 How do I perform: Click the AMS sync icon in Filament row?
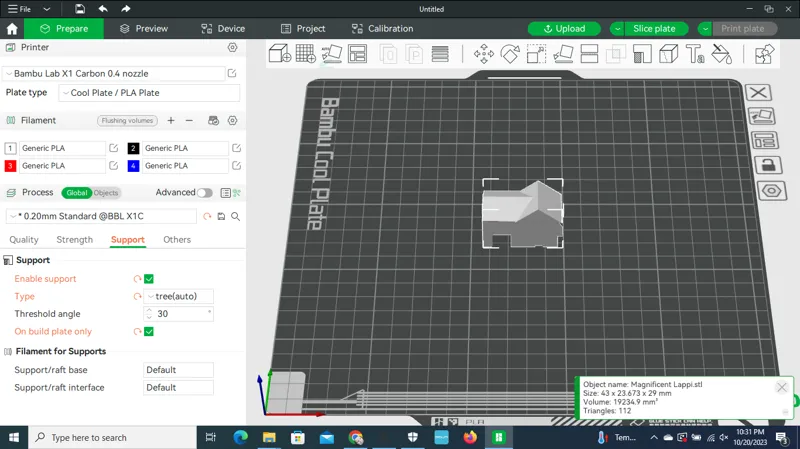click(x=214, y=120)
